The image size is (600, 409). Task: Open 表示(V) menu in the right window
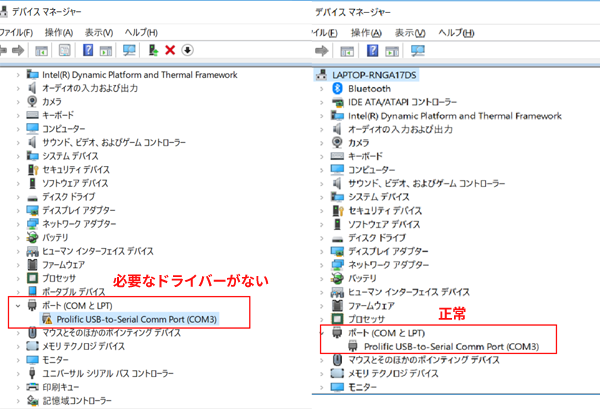410,33
